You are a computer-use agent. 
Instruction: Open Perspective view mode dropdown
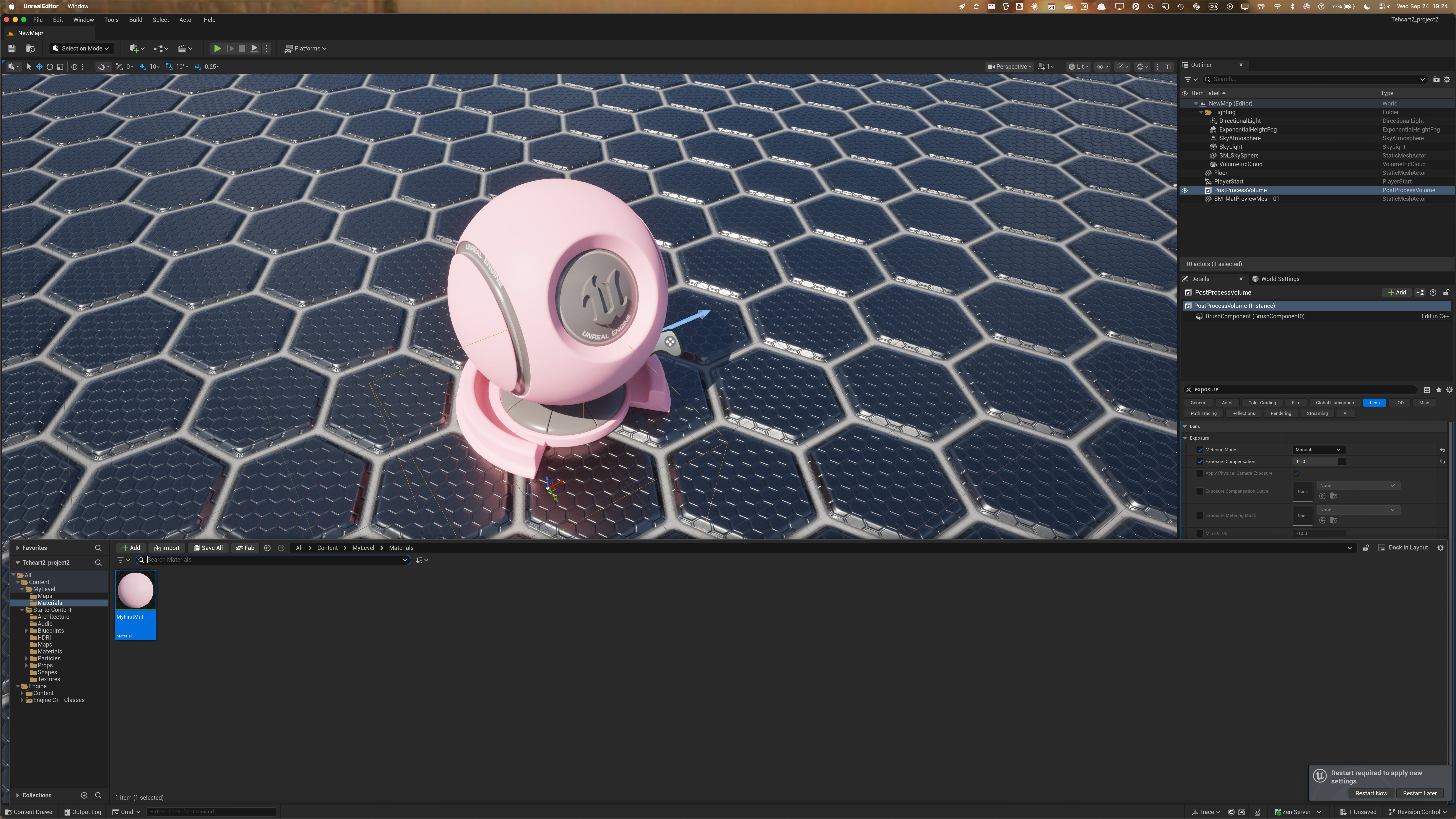[x=1009, y=67]
